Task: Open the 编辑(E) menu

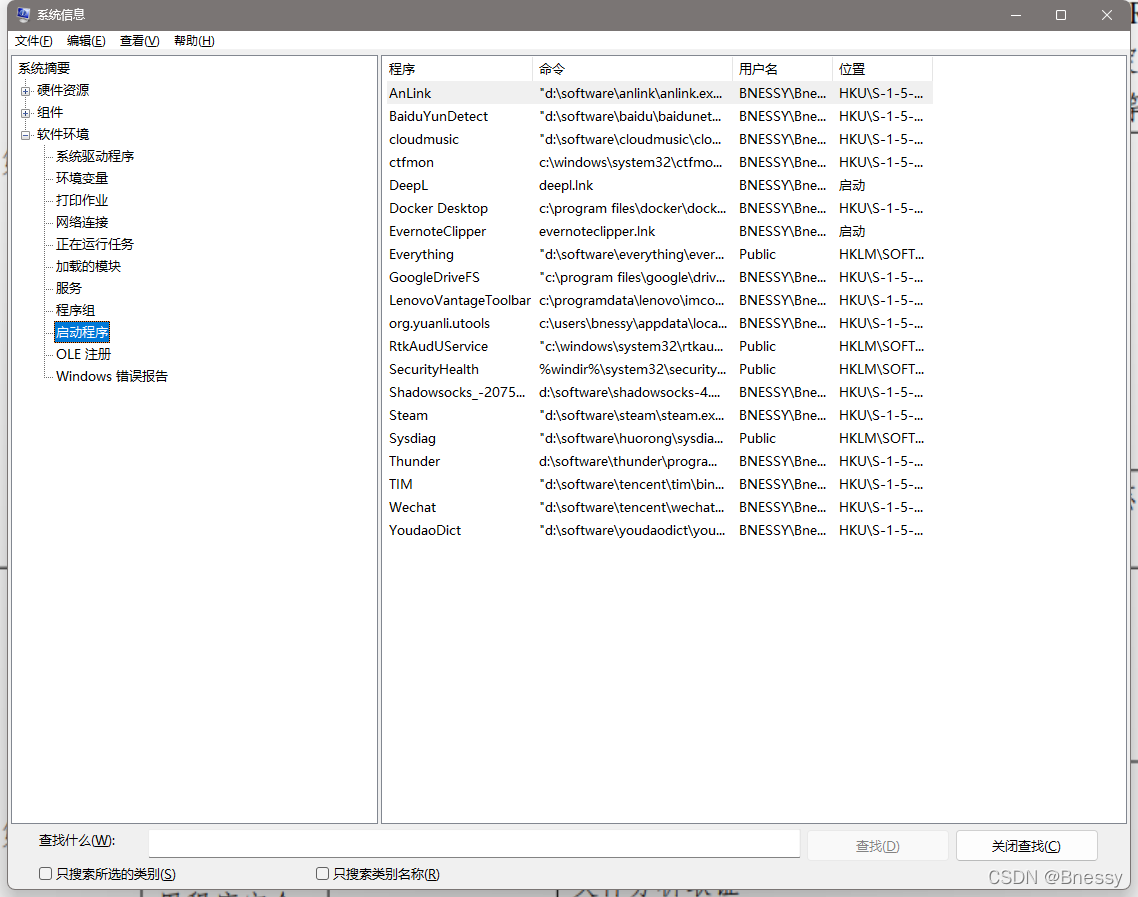Action: pyautogui.click(x=86, y=41)
